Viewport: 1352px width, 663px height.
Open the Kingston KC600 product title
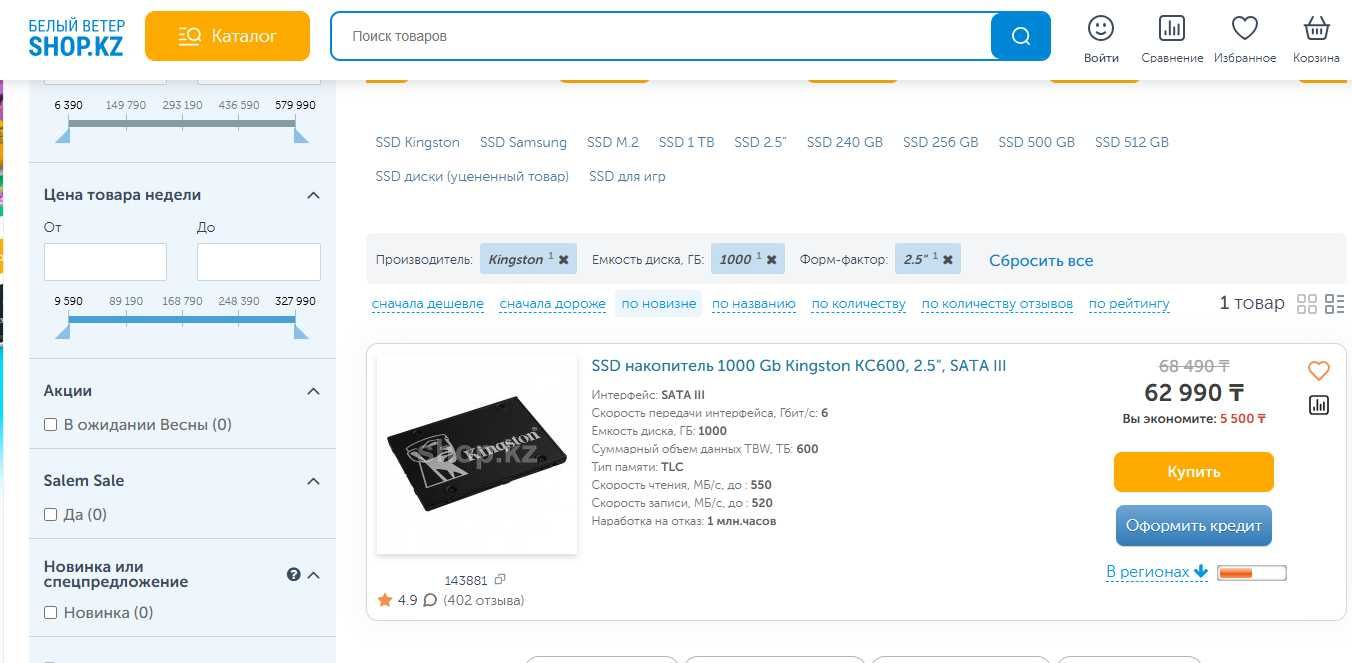tap(799, 366)
